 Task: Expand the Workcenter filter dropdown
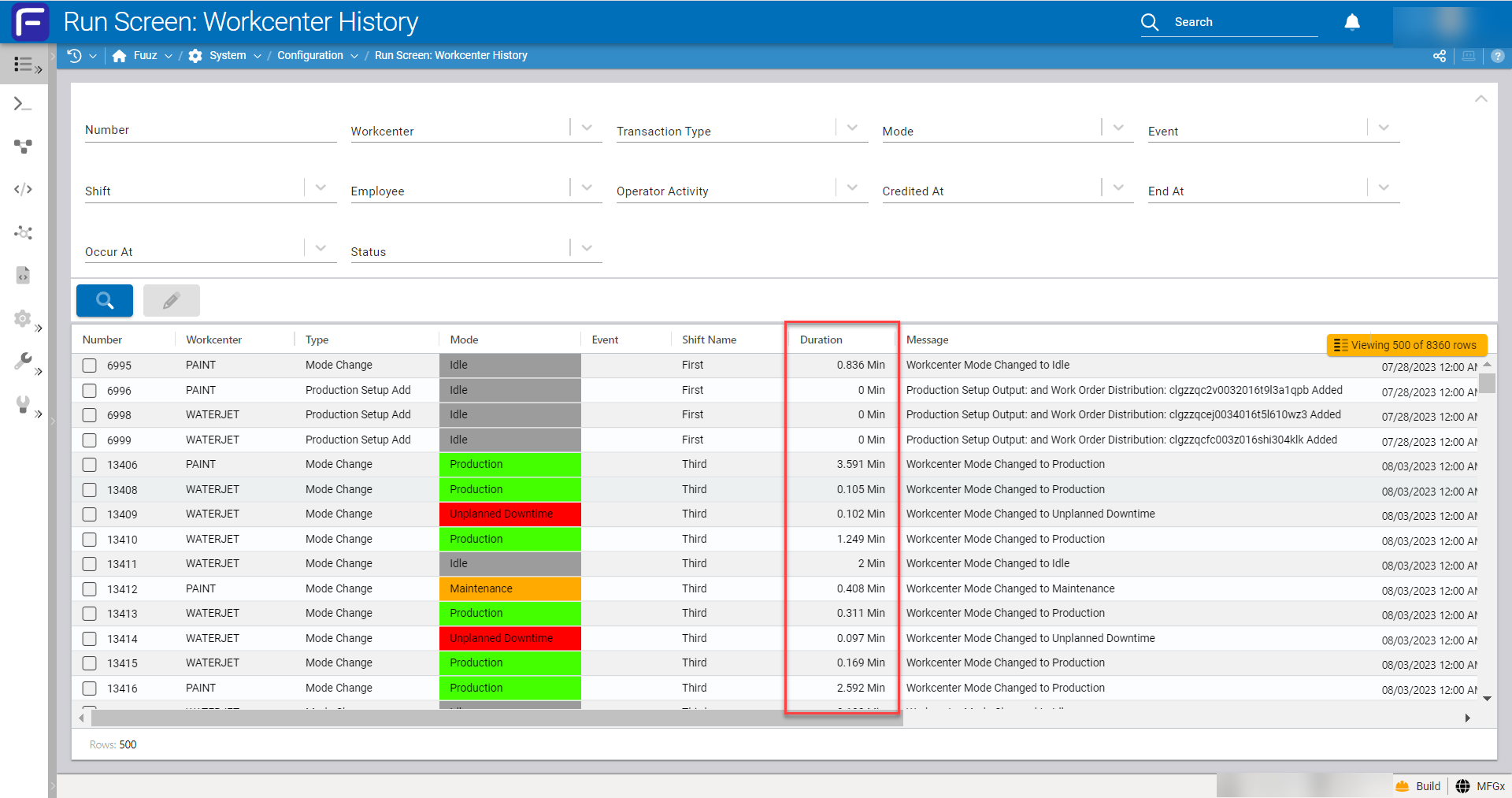coord(587,128)
